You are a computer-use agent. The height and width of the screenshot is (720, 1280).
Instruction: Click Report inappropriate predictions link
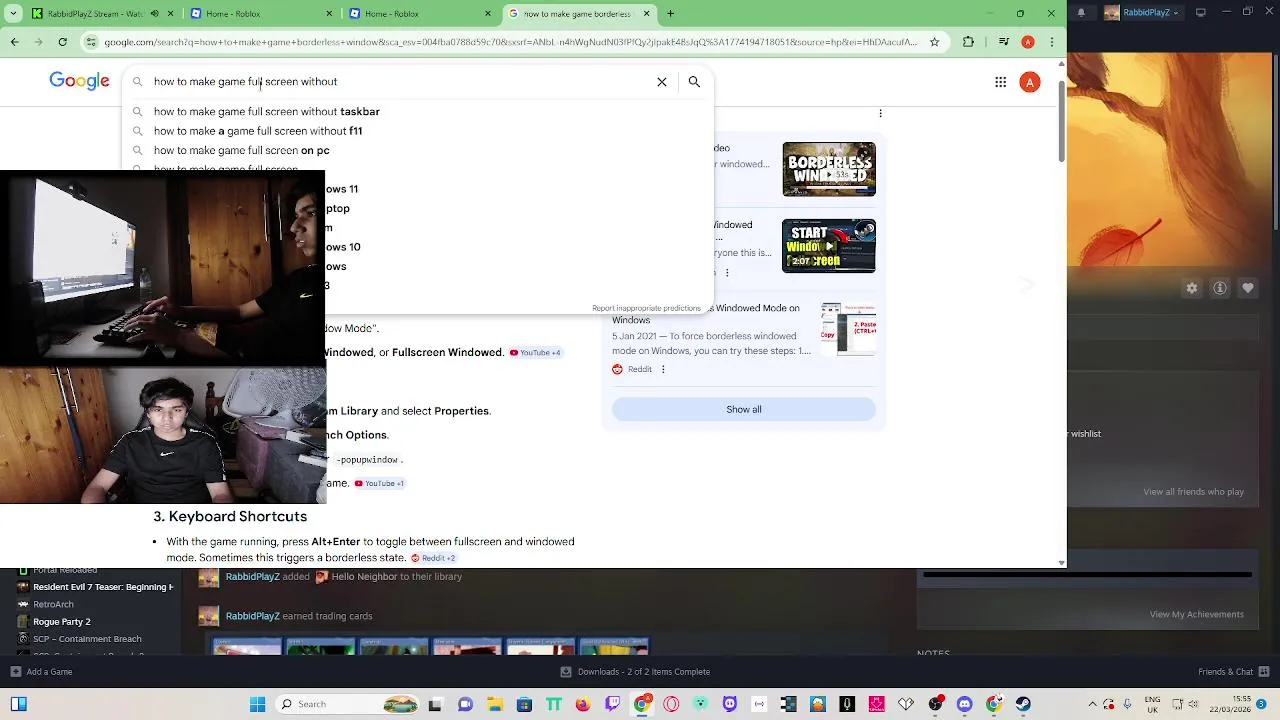tap(646, 308)
